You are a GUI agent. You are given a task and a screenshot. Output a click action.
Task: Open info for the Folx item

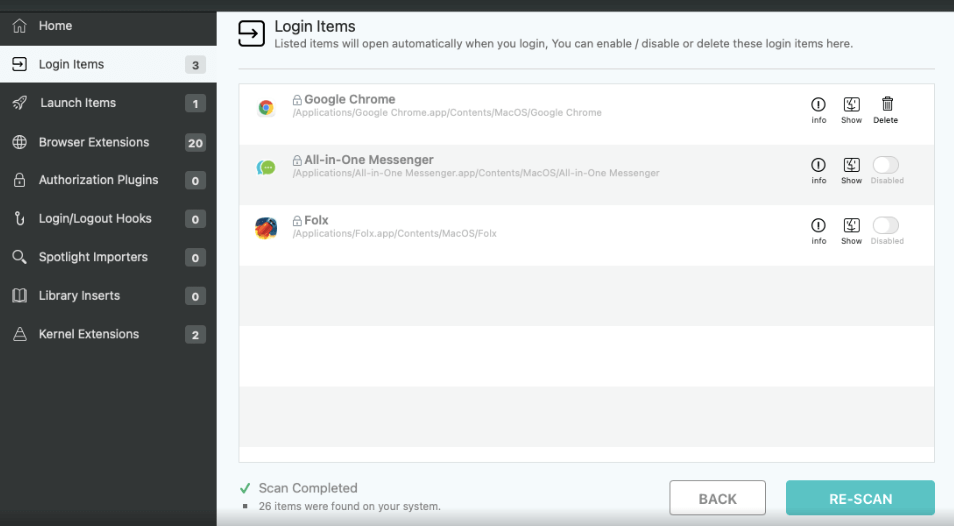(x=818, y=226)
